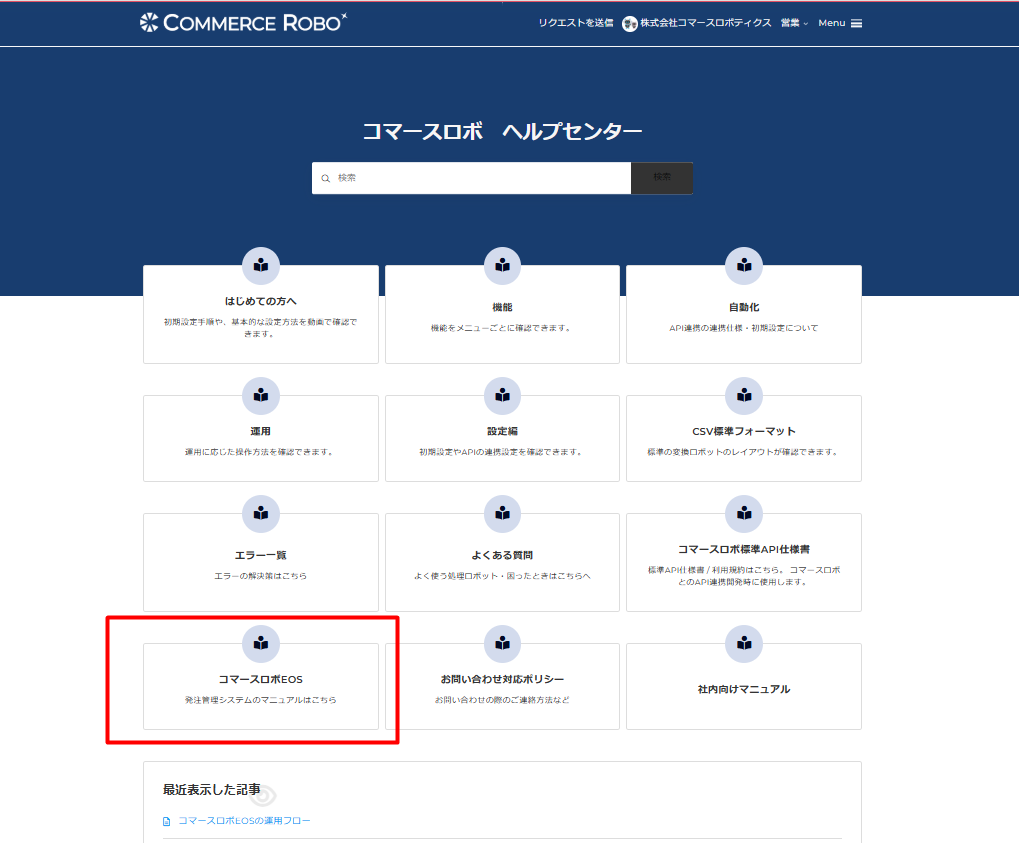This screenshot has height=843, width=1019.
Task: Click the book icon above エラー一覧
Action: [x=261, y=513]
